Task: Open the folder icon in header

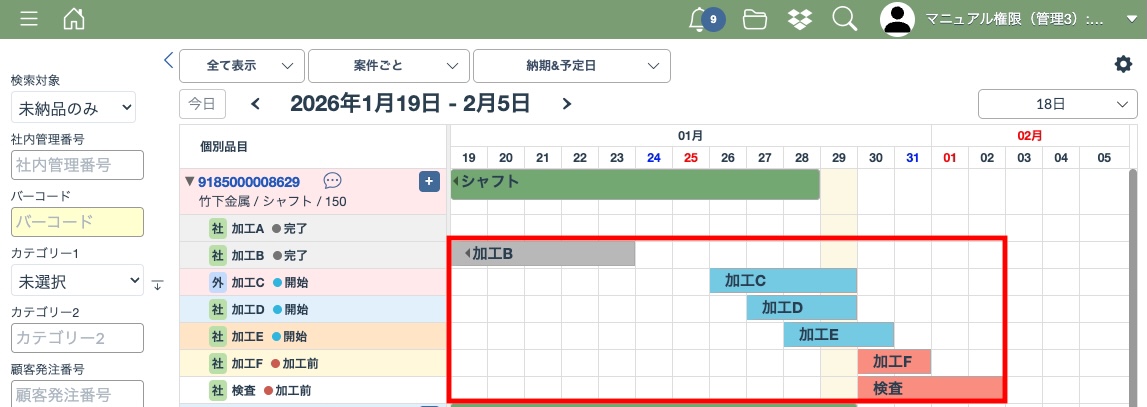Action: [x=755, y=19]
